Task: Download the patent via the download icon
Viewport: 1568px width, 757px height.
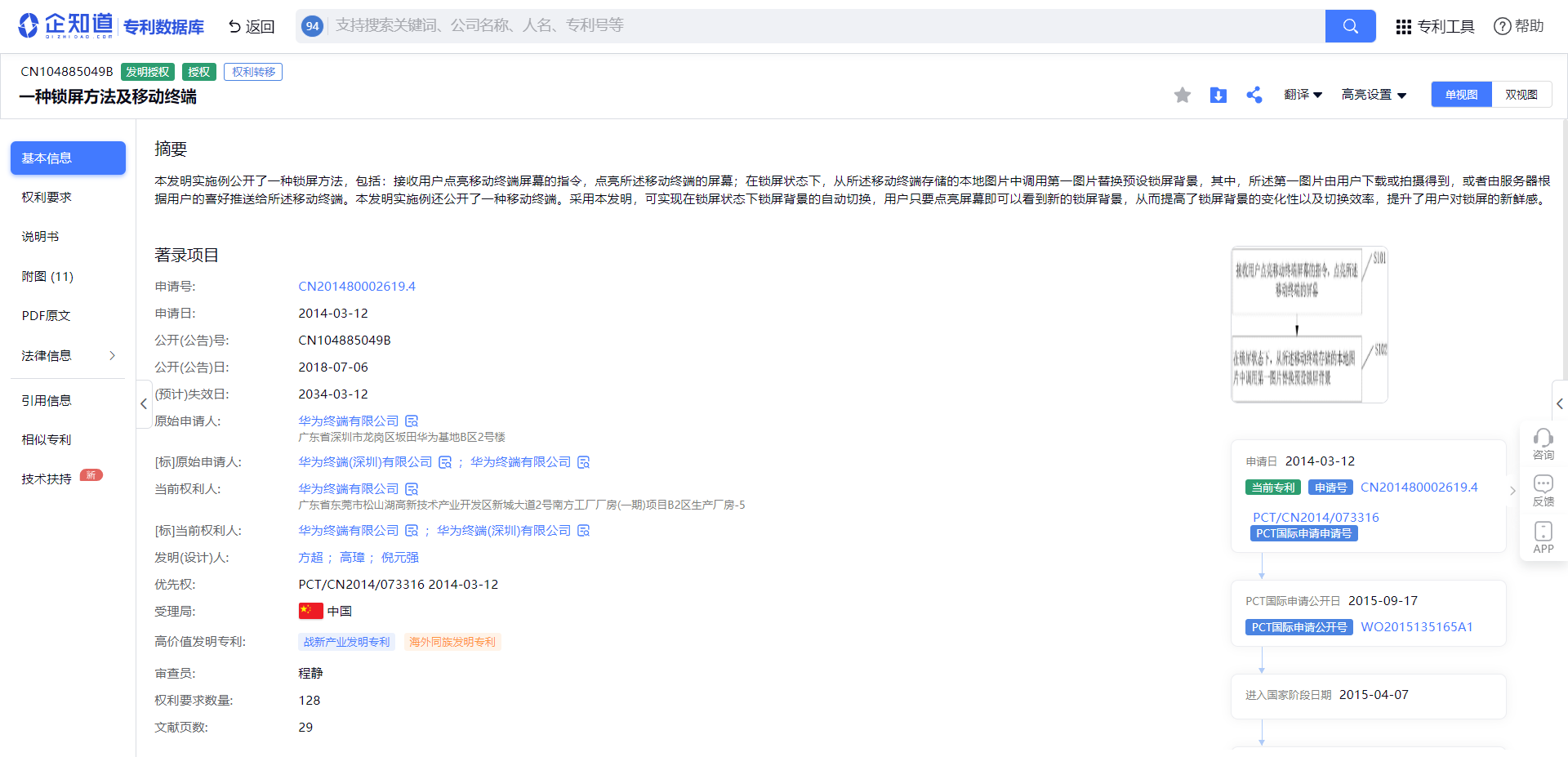Action: click(1218, 96)
